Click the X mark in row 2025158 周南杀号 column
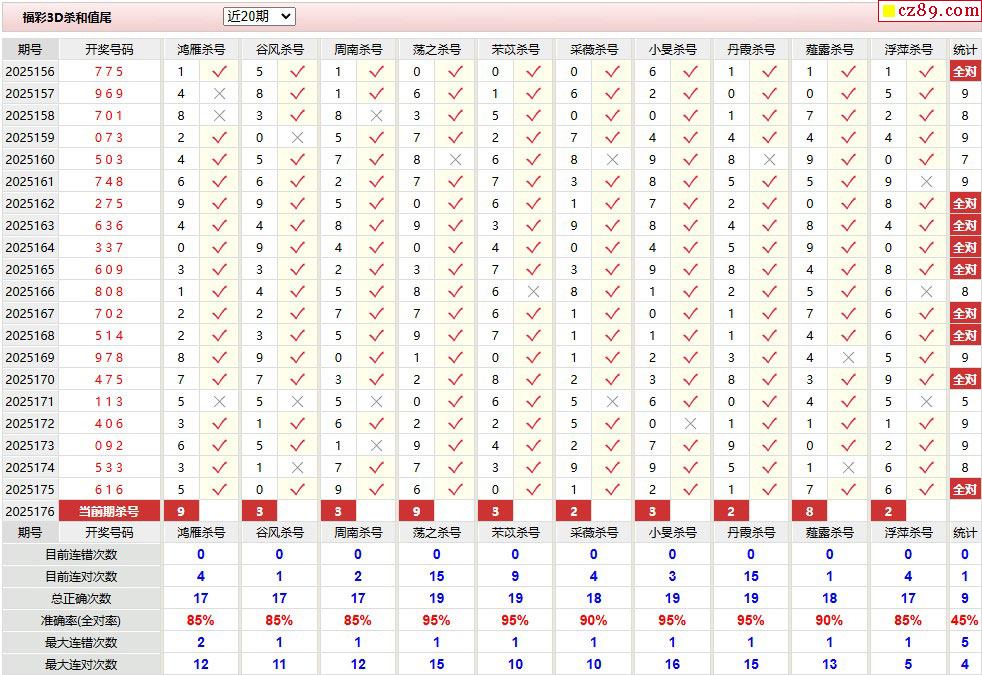 pos(376,116)
